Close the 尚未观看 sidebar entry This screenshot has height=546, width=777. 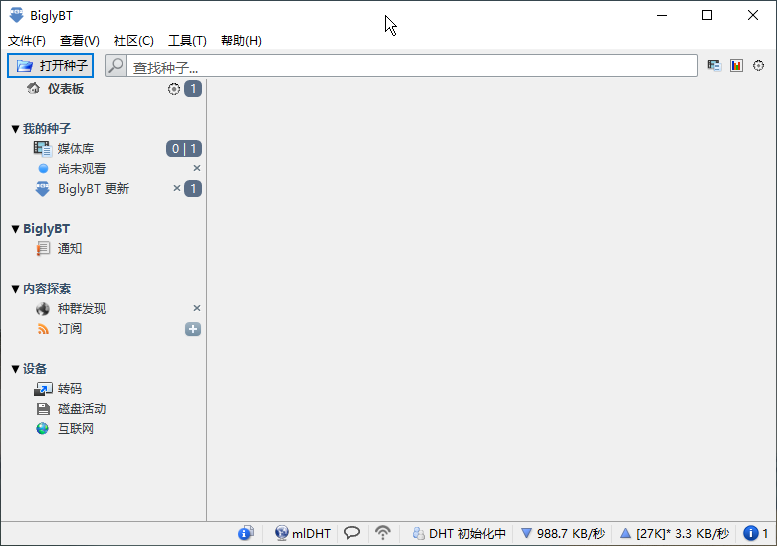tap(197, 169)
